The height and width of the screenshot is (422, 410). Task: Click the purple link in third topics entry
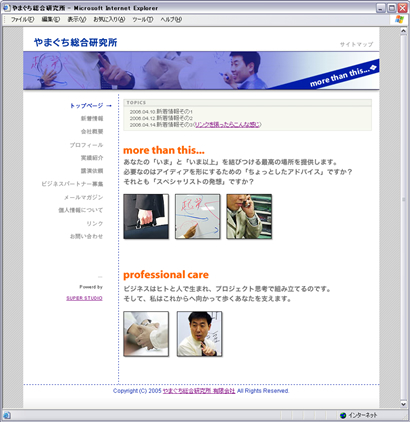tap(227, 124)
